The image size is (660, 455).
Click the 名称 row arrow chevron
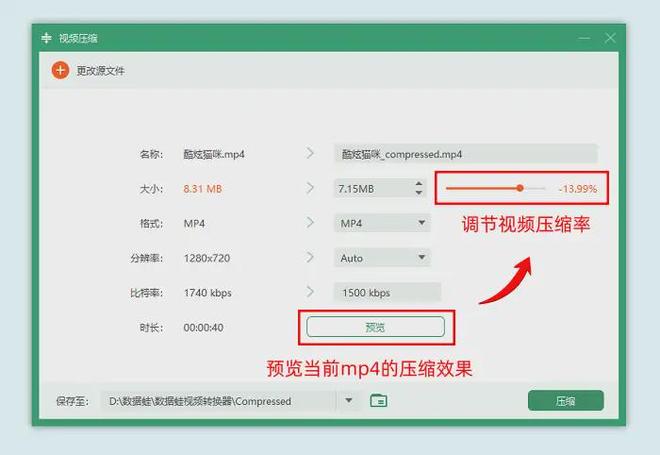pos(310,153)
